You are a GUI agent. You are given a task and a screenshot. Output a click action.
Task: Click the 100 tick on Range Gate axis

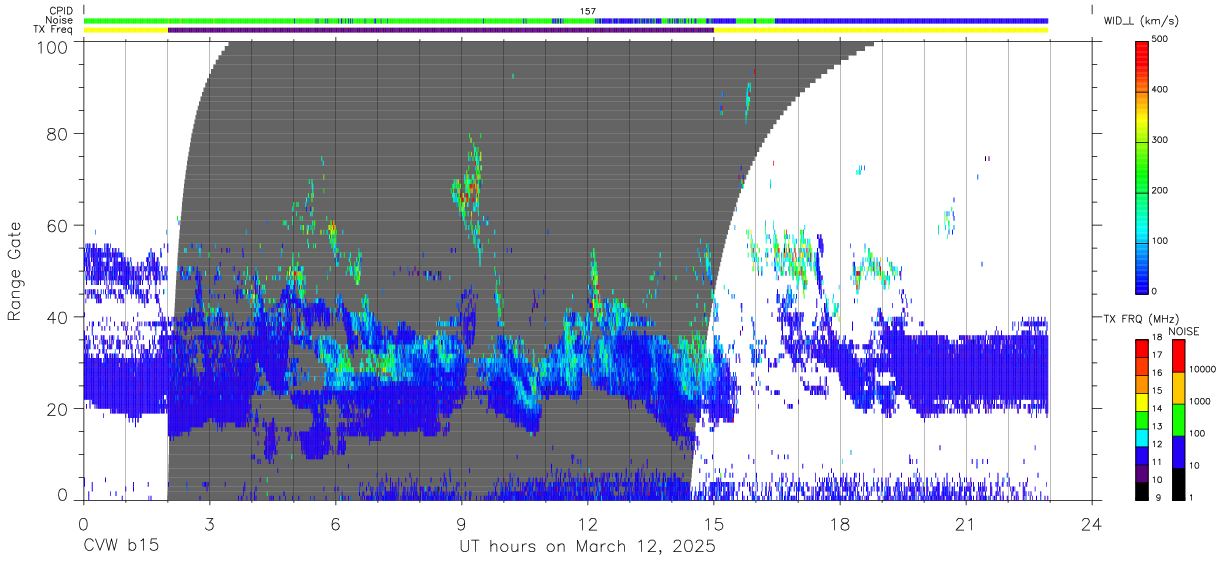pyautogui.click(x=53, y=46)
